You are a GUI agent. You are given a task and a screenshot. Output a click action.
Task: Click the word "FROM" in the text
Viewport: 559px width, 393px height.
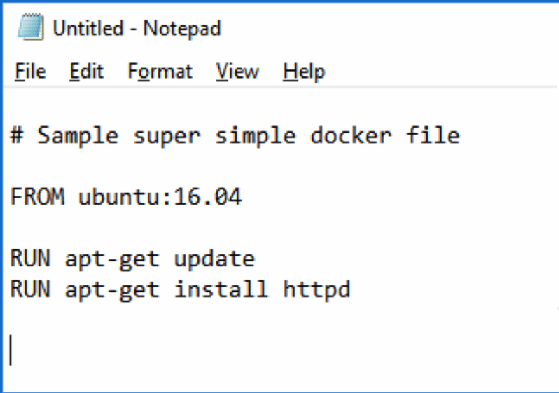pos(37,196)
